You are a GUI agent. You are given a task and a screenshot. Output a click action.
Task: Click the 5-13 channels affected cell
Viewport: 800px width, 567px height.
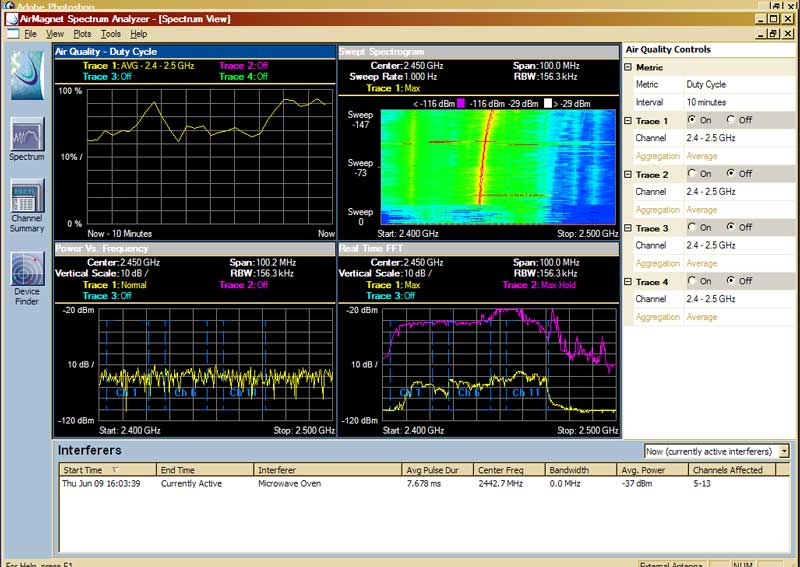point(702,483)
